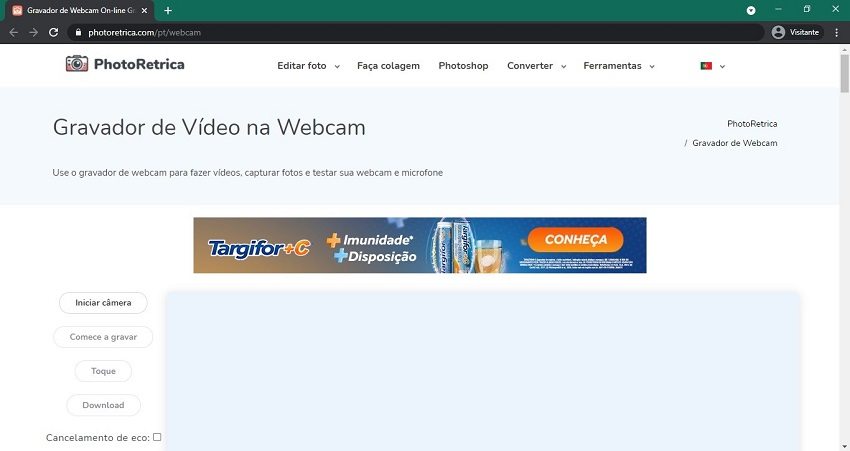Open the language selector chevron

[722, 66]
